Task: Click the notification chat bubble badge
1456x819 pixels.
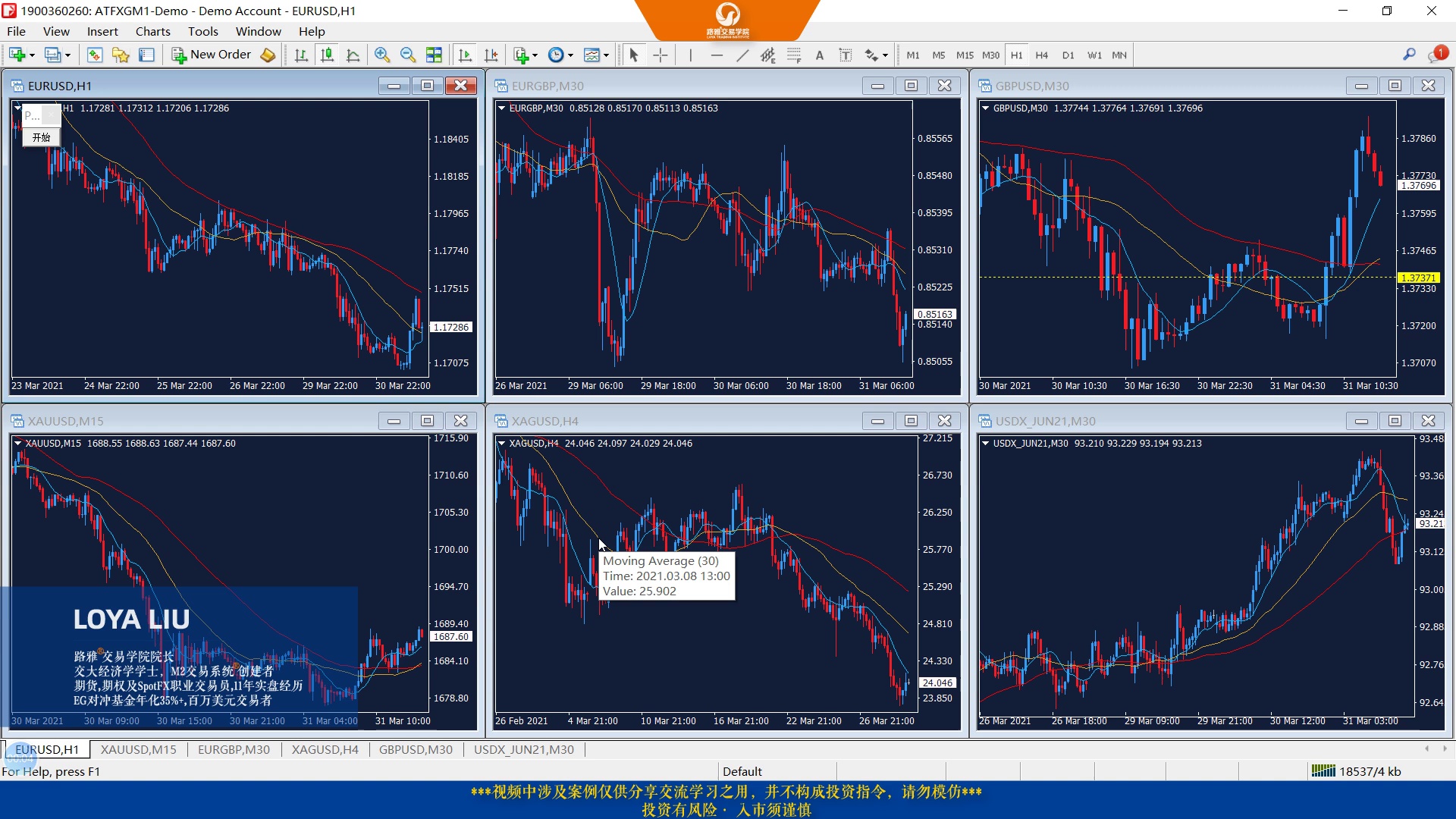Action: (x=1437, y=55)
